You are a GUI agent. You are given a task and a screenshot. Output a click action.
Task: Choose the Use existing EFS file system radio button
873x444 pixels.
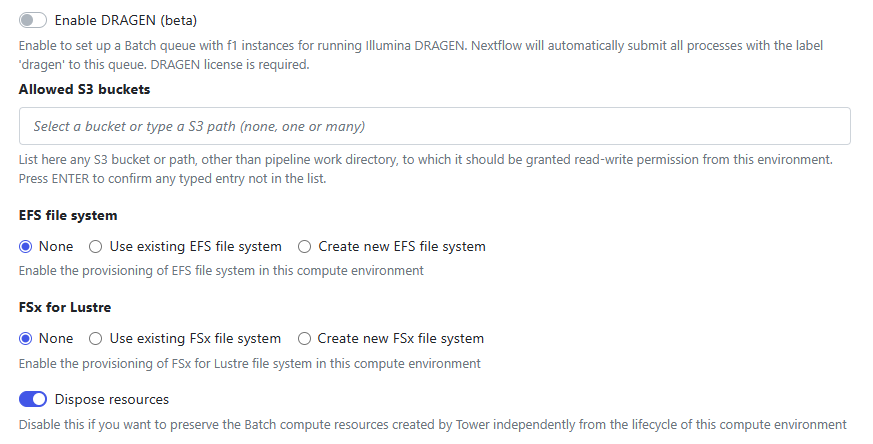point(96,246)
